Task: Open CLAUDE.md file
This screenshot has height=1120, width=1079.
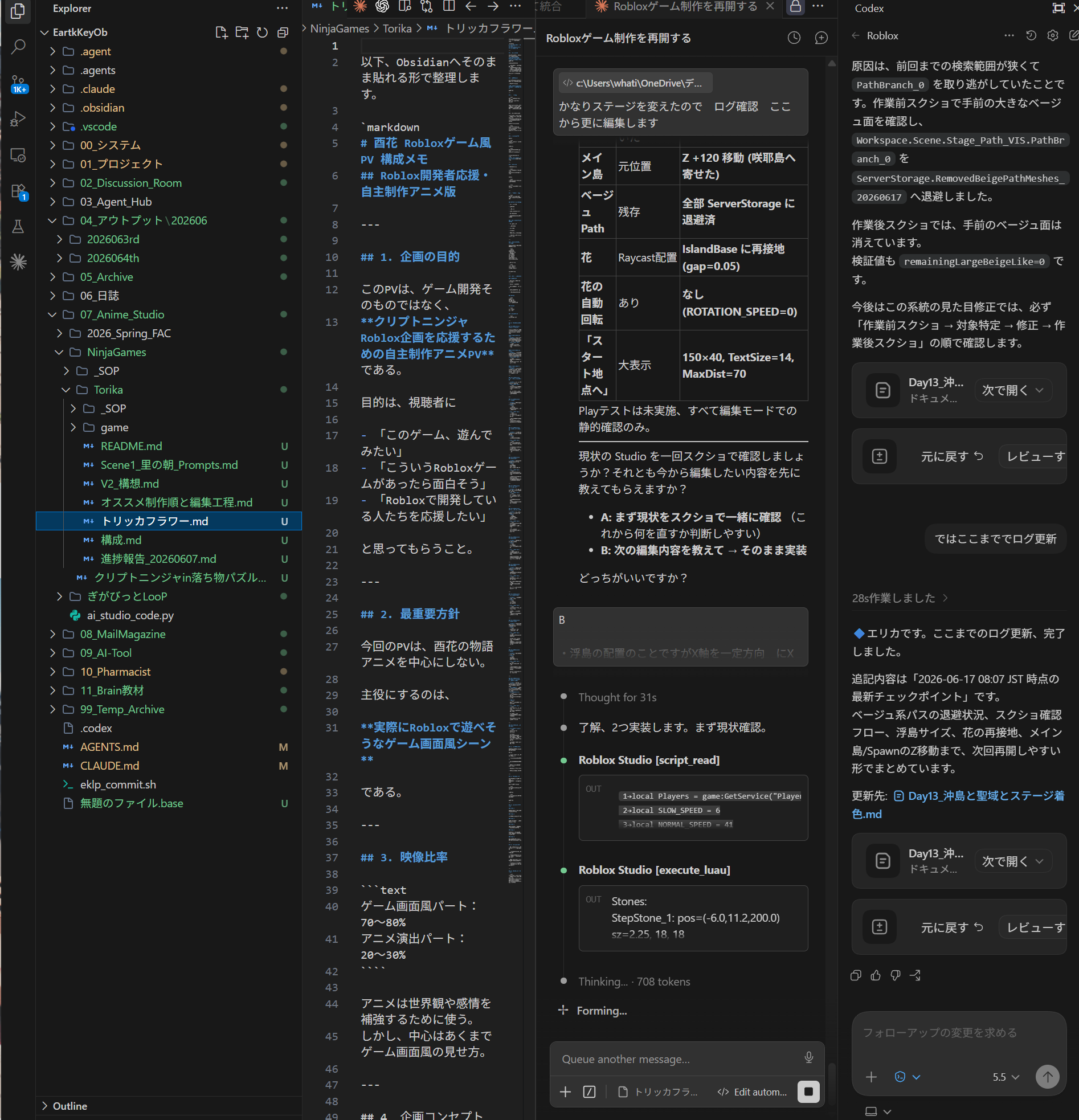Action: [x=169, y=766]
